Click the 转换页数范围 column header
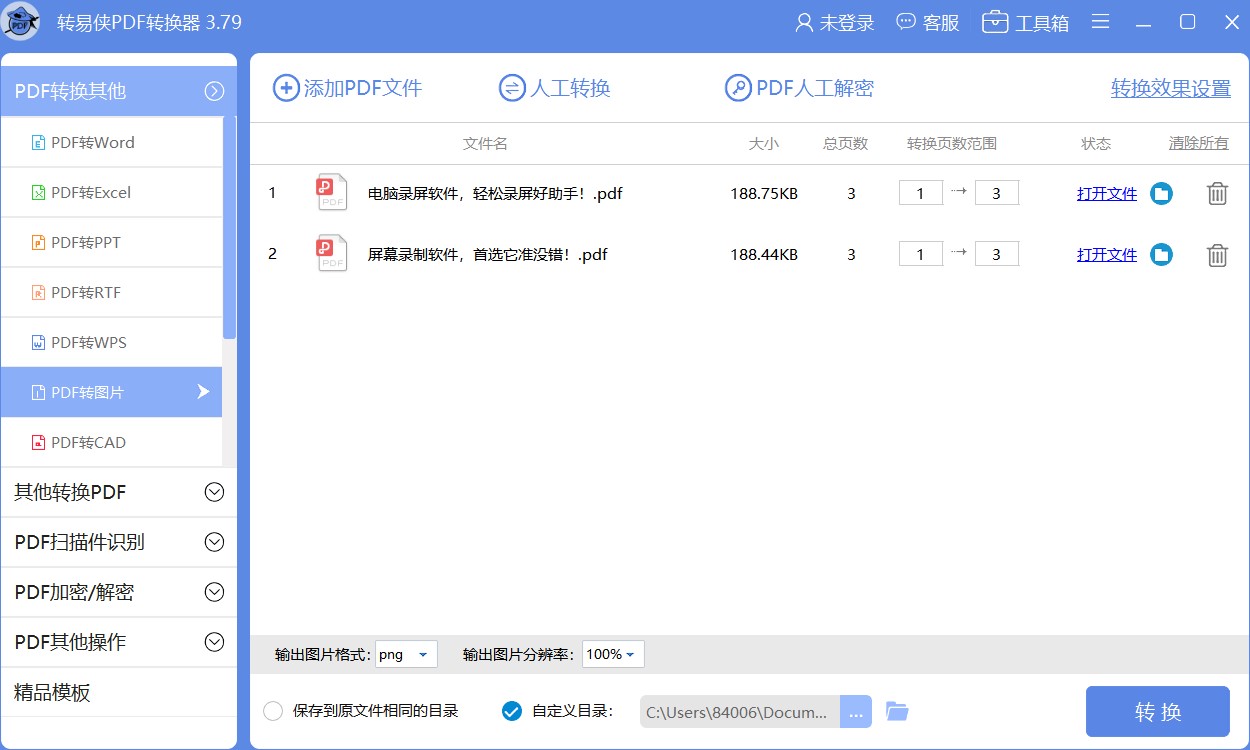 coord(952,143)
